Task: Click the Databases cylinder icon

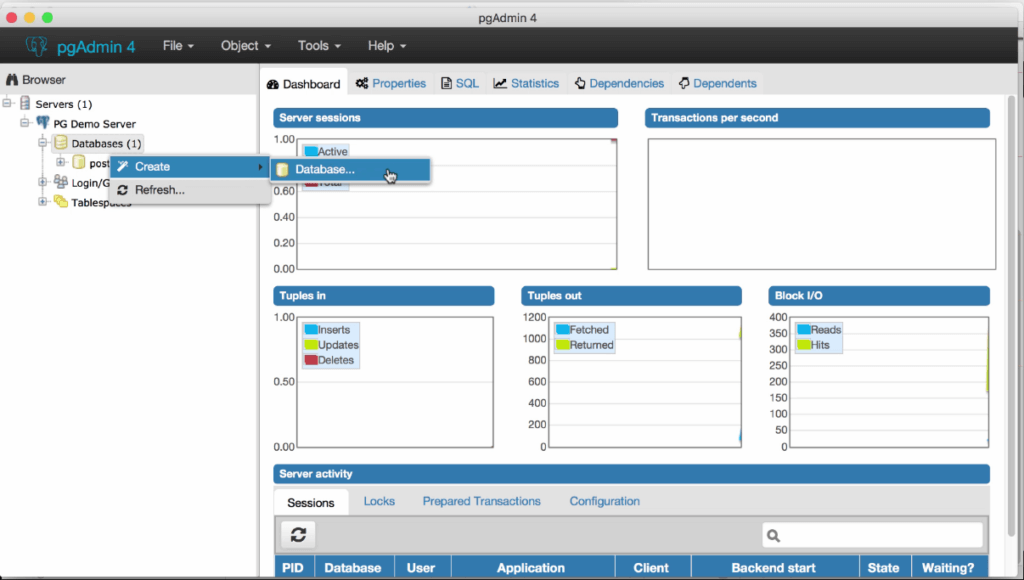Action: click(61, 143)
